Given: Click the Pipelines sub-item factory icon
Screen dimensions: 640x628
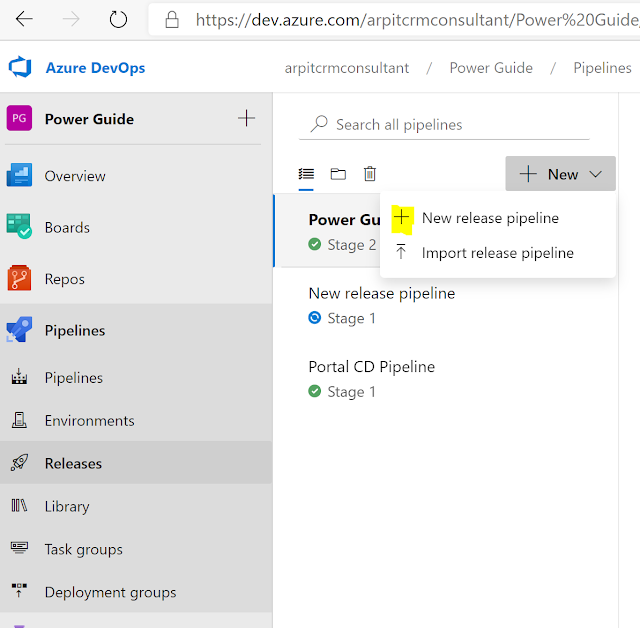Looking at the screenshot, I should 19,377.
